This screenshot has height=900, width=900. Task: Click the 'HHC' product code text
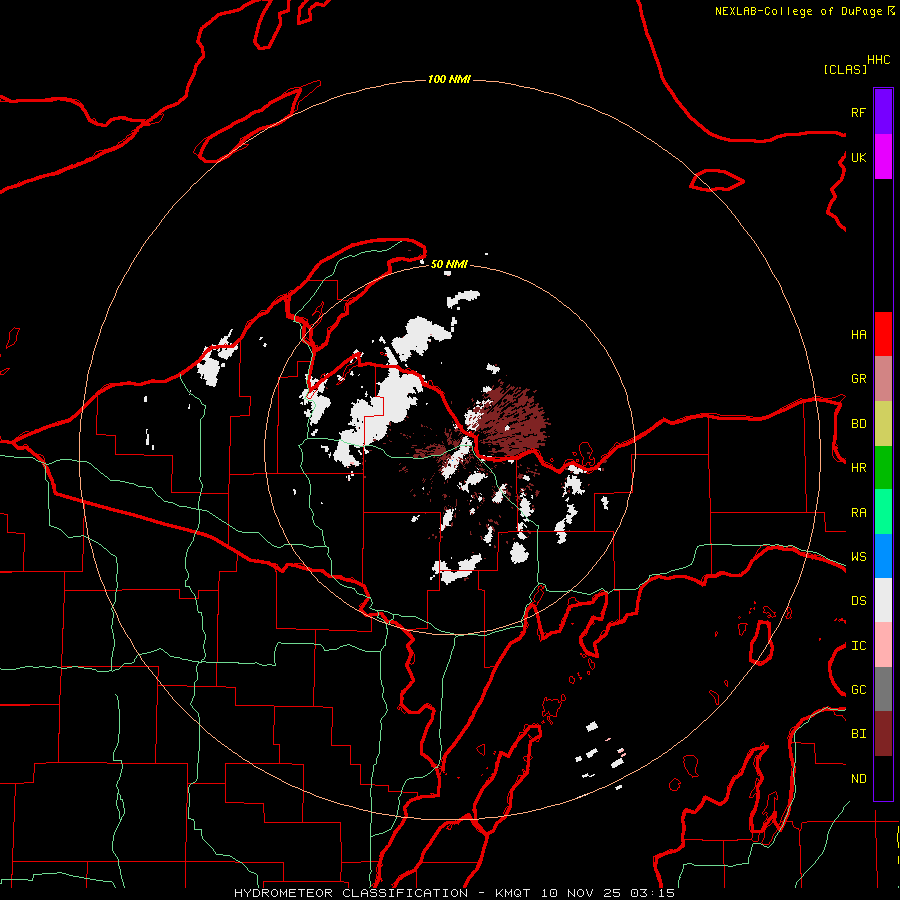[x=878, y=60]
